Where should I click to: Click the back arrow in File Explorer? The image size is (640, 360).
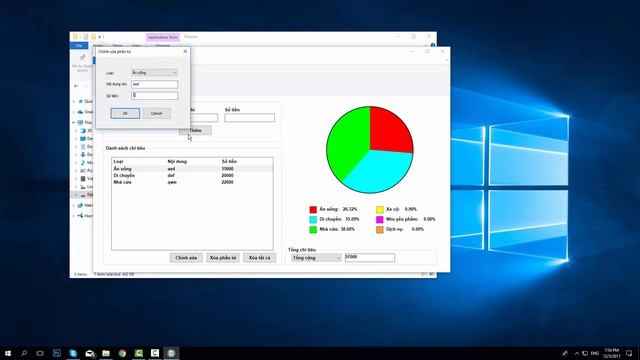[x=76, y=86]
